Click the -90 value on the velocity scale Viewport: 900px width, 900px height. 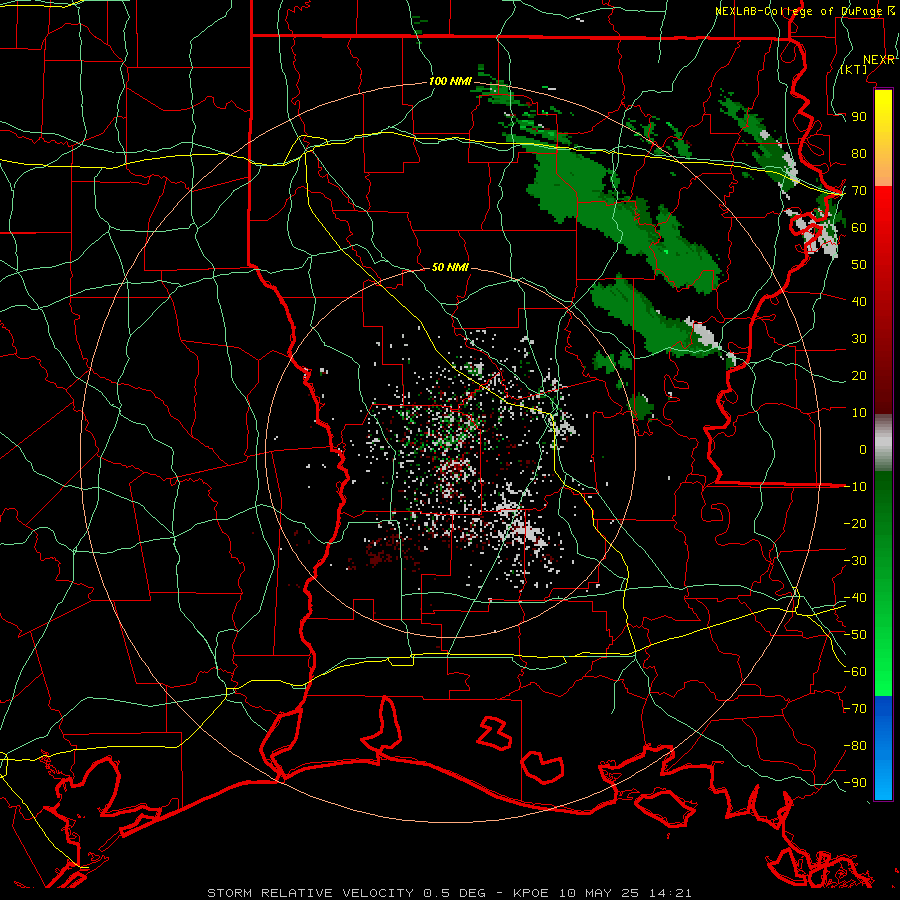[x=855, y=783]
